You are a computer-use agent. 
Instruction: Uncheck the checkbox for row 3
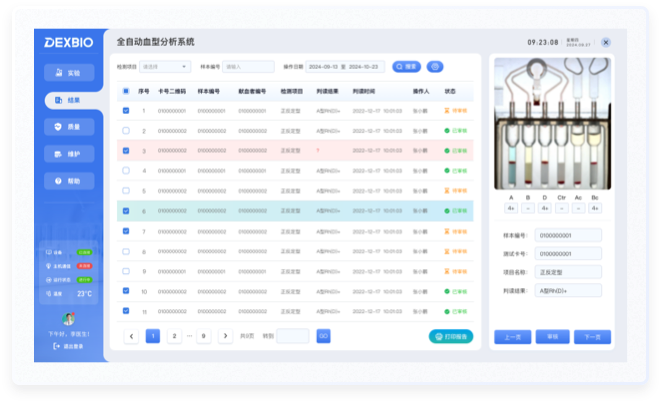[x=125, y=151]
